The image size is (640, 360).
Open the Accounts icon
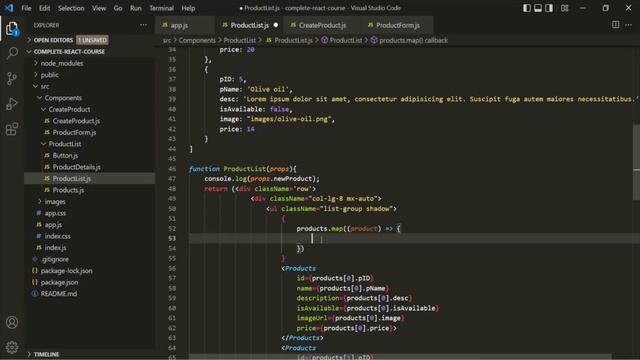(x=12, y=322)
